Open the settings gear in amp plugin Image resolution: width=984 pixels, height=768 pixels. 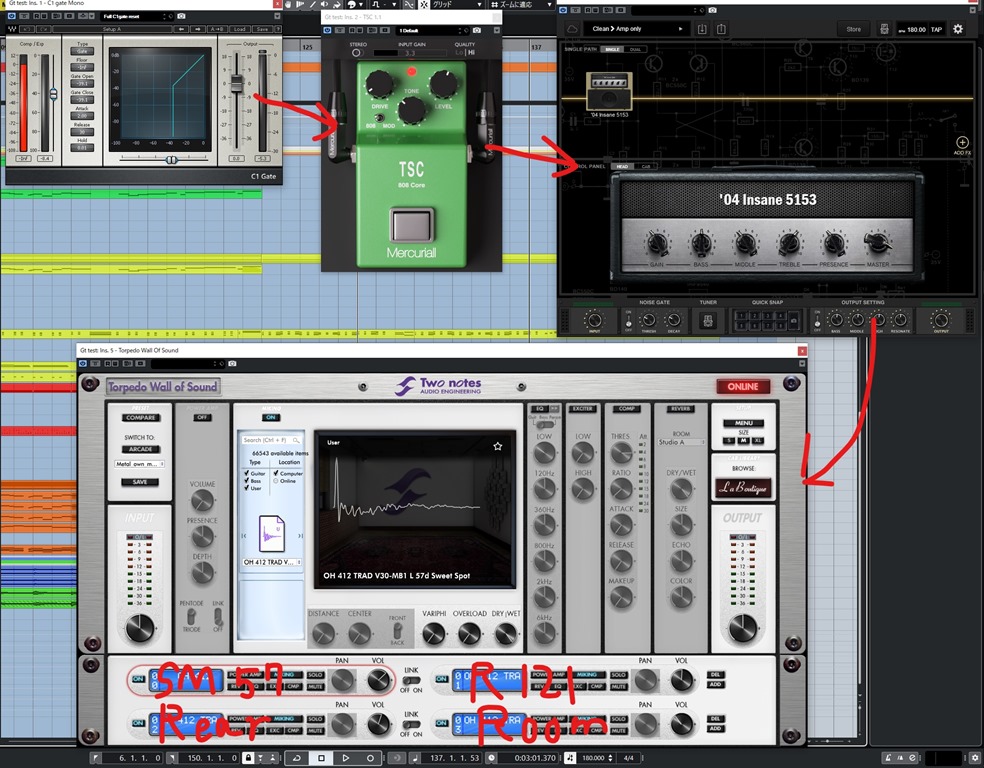point(958,29)
